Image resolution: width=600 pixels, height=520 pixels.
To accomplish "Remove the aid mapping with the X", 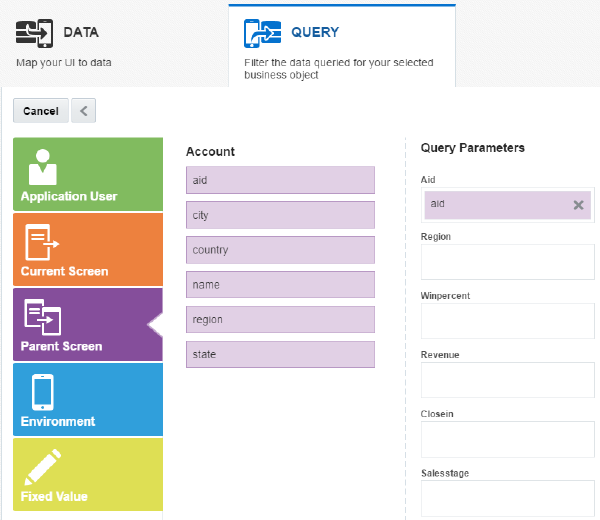I will (578, 205).
